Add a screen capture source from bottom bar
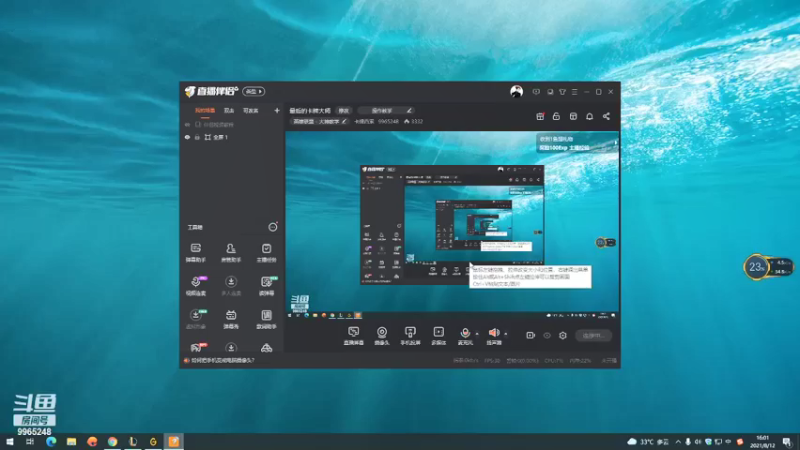The image size is (800, 450). pos(354,336)
